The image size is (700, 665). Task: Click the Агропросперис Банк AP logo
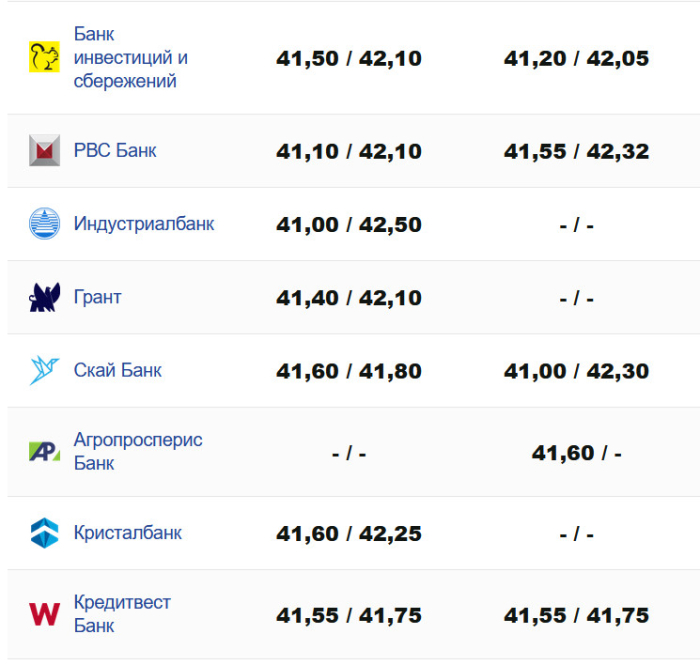[45, 452]
